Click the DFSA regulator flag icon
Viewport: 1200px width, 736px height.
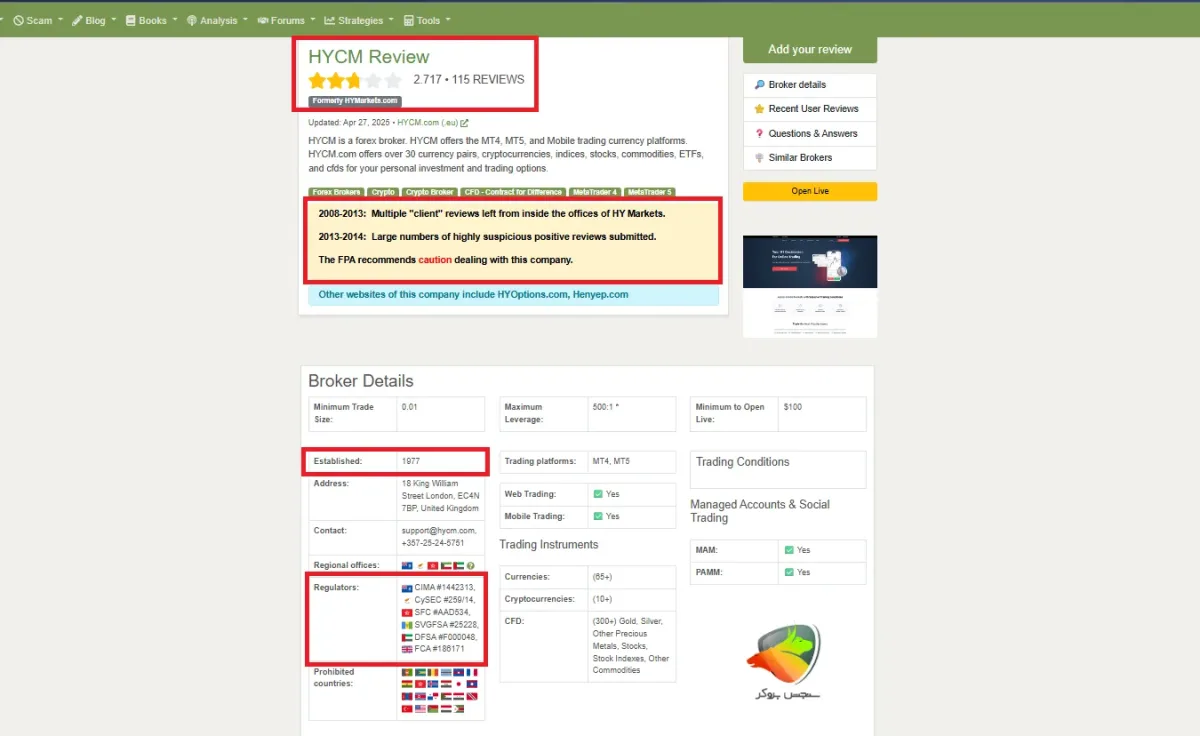407,638
